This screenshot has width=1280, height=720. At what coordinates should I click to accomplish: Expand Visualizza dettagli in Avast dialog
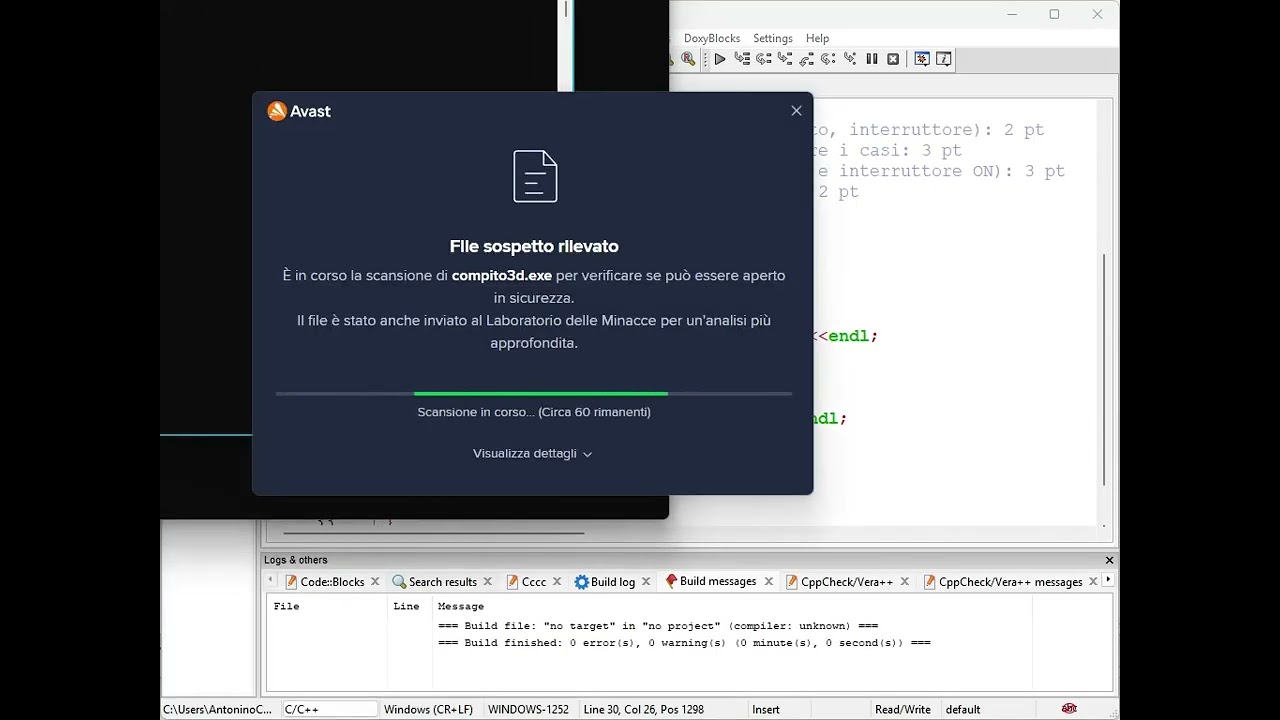pos(533,454)
